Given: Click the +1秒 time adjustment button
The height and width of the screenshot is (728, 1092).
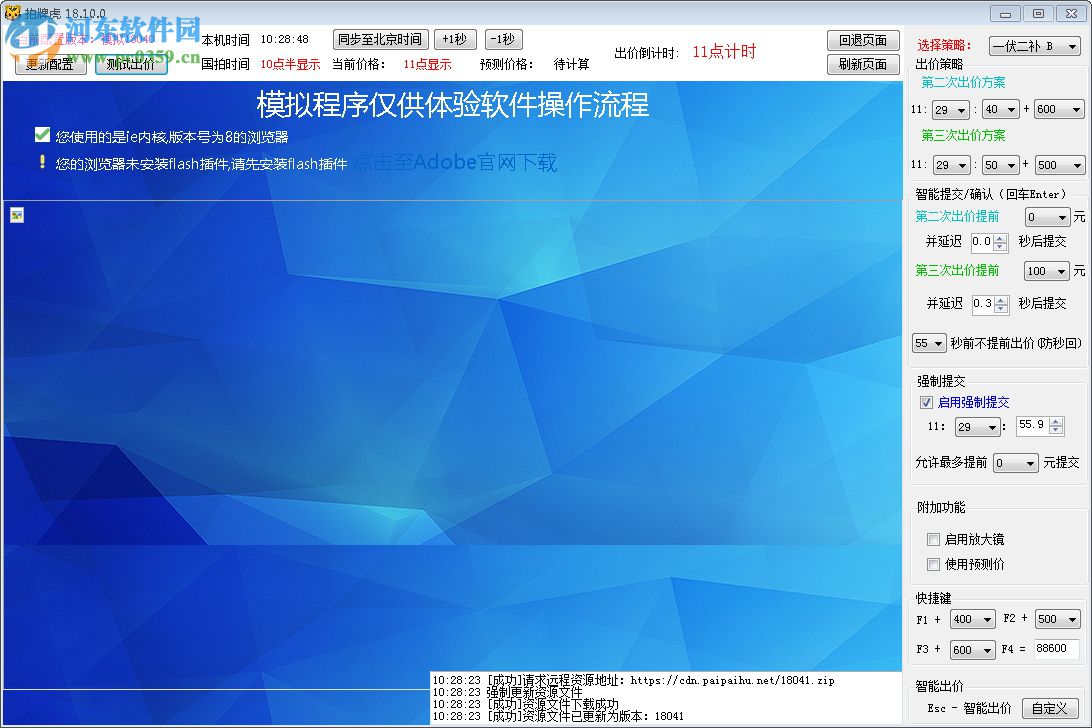Looking at the screenshot, I should [x=455, y=39].
